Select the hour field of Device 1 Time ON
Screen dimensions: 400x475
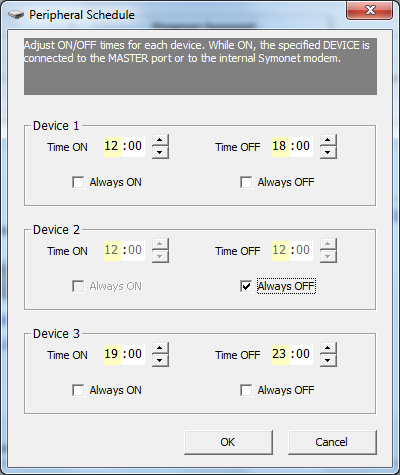112,146
